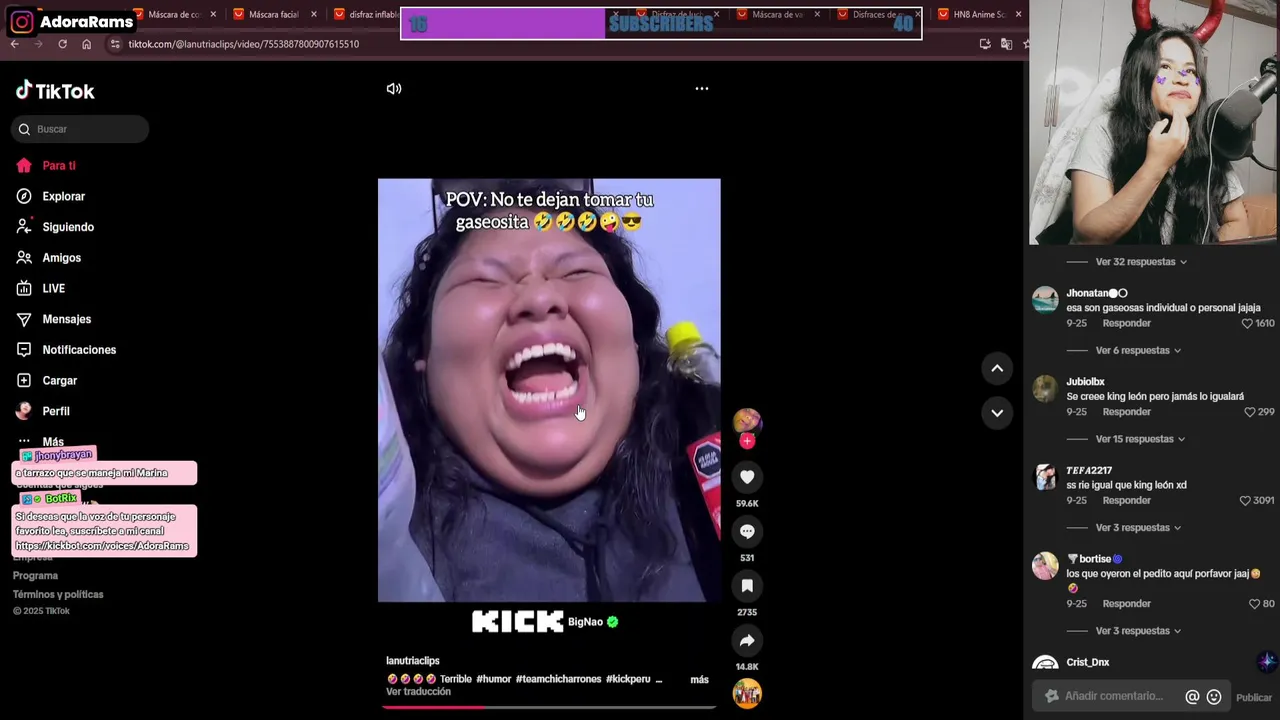This screenshot has height=720, width=1280.
Task: Seek along the video progress bar
Action: [x=549, y=707]
